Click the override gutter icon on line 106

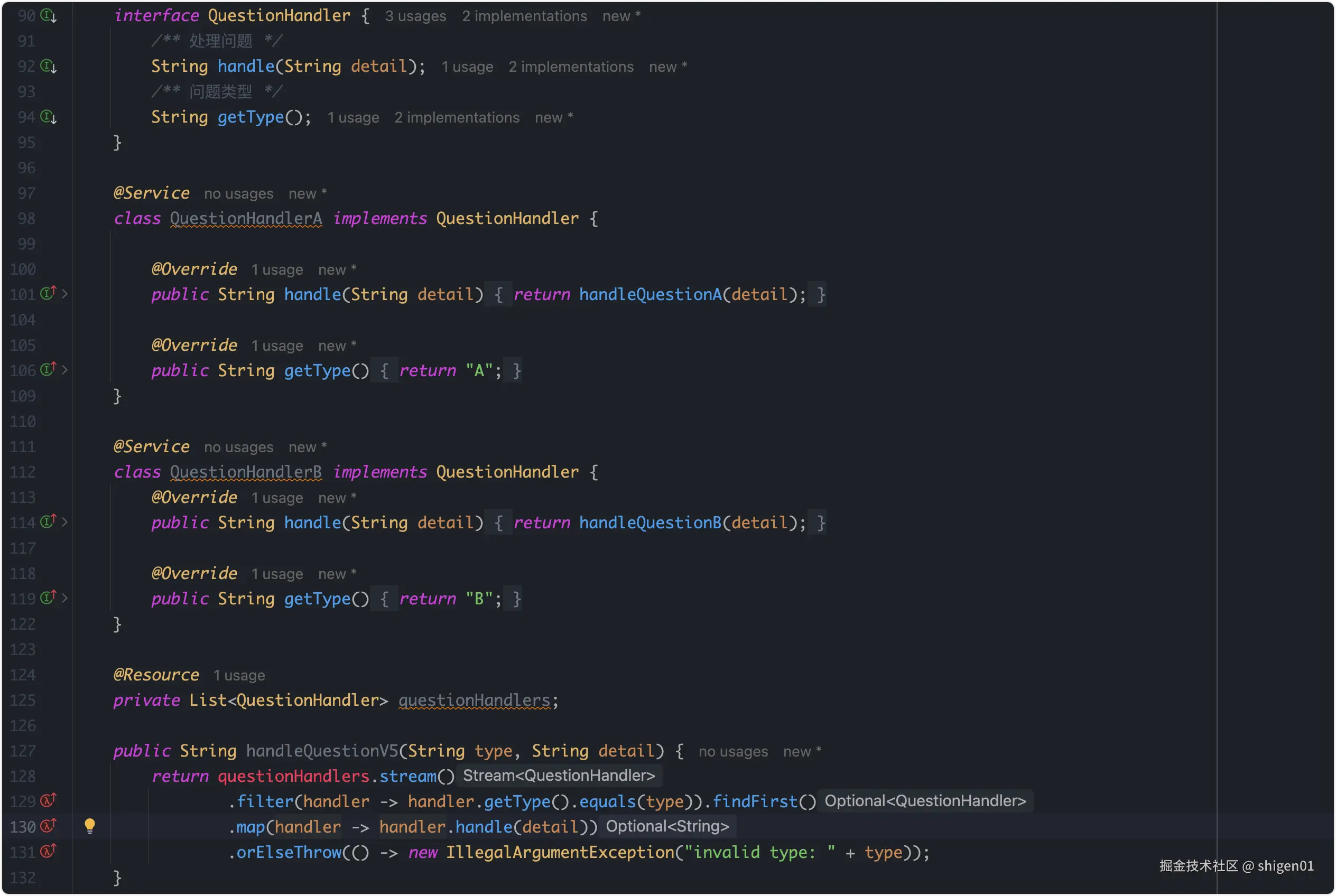point(48,369)
